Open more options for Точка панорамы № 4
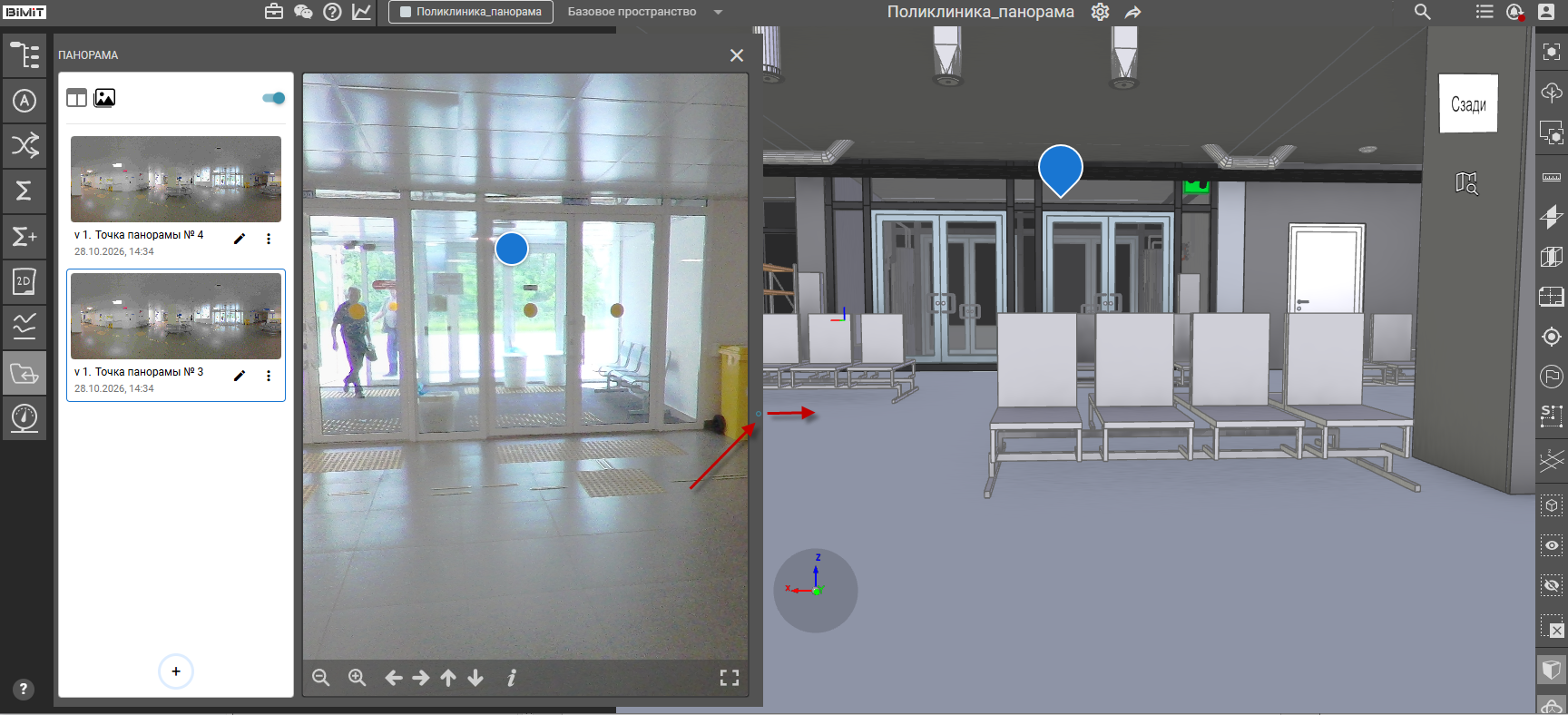 point(269,239)
